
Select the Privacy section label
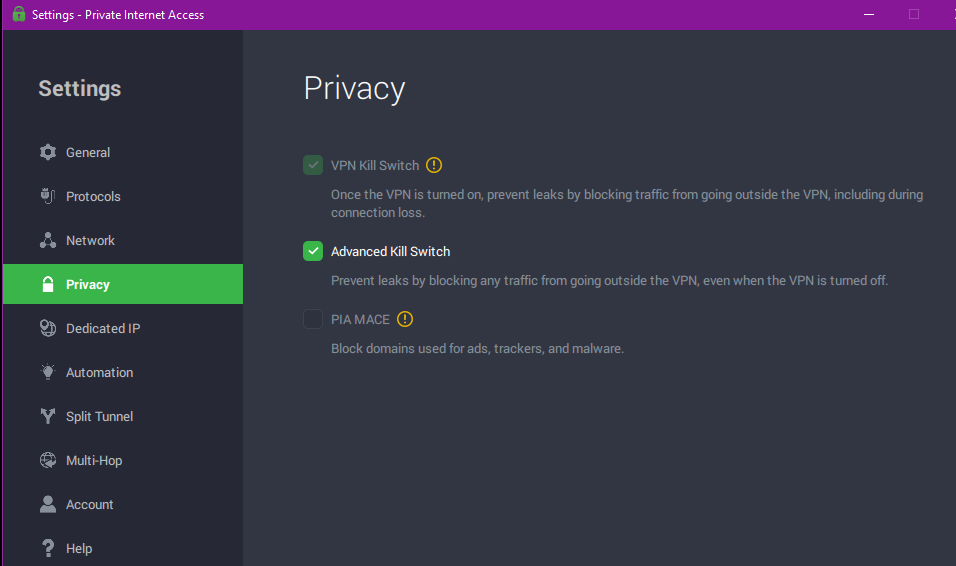coord(88,284)
